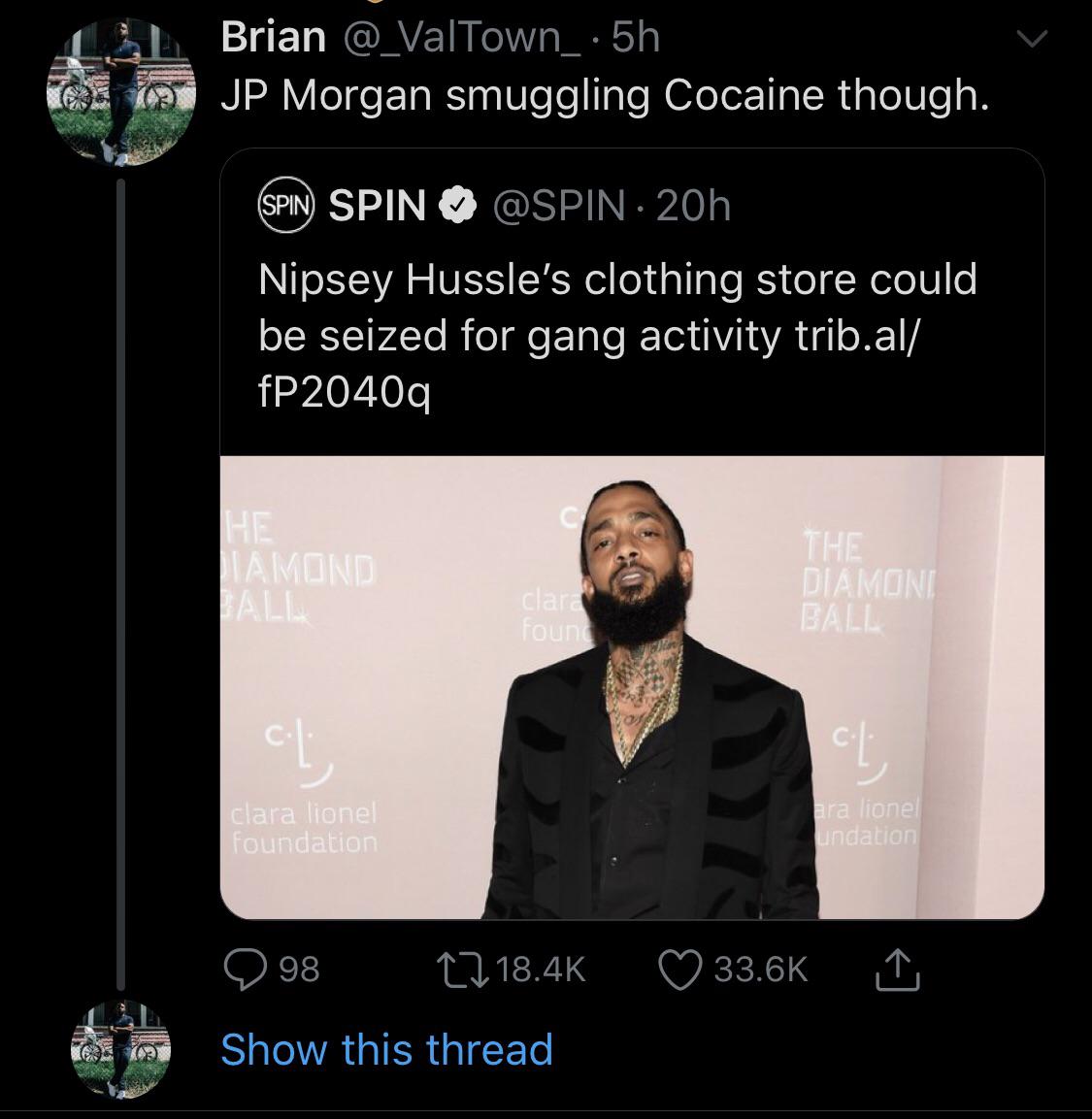Click the small avatar beside Show this thread
This screenshot has width=1092, height=1119.
(x=120, y=1050)
